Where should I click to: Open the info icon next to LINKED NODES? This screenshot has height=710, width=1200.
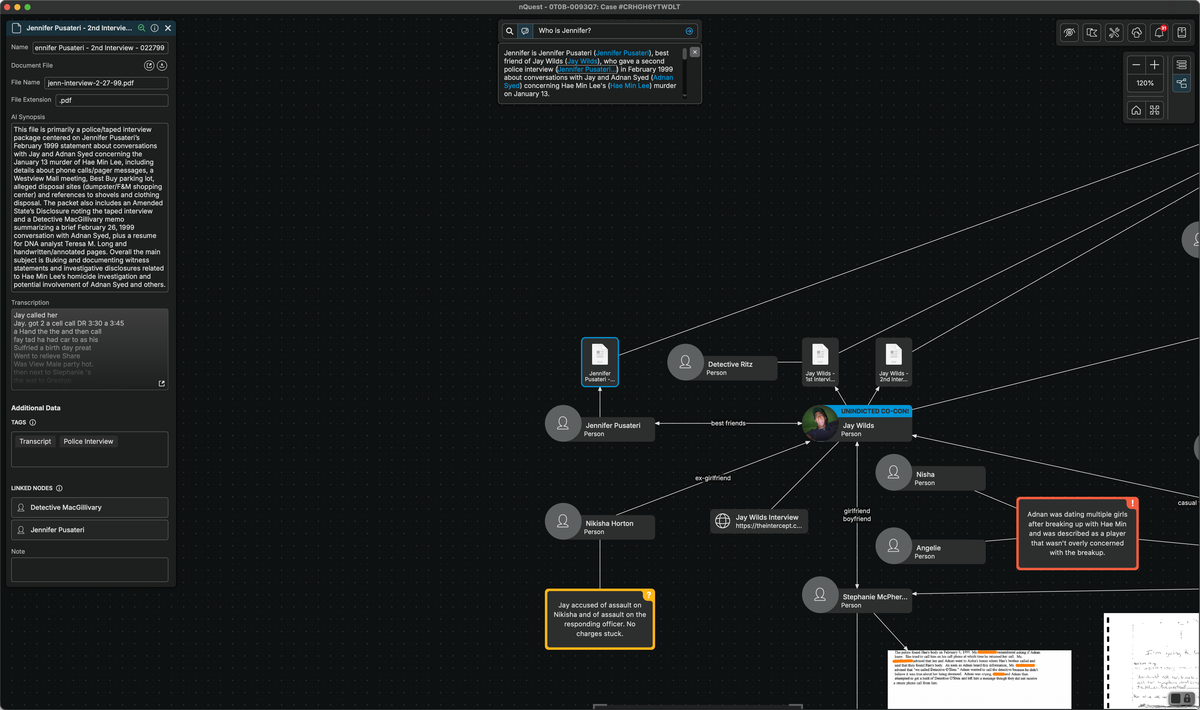tap(59, 488)
